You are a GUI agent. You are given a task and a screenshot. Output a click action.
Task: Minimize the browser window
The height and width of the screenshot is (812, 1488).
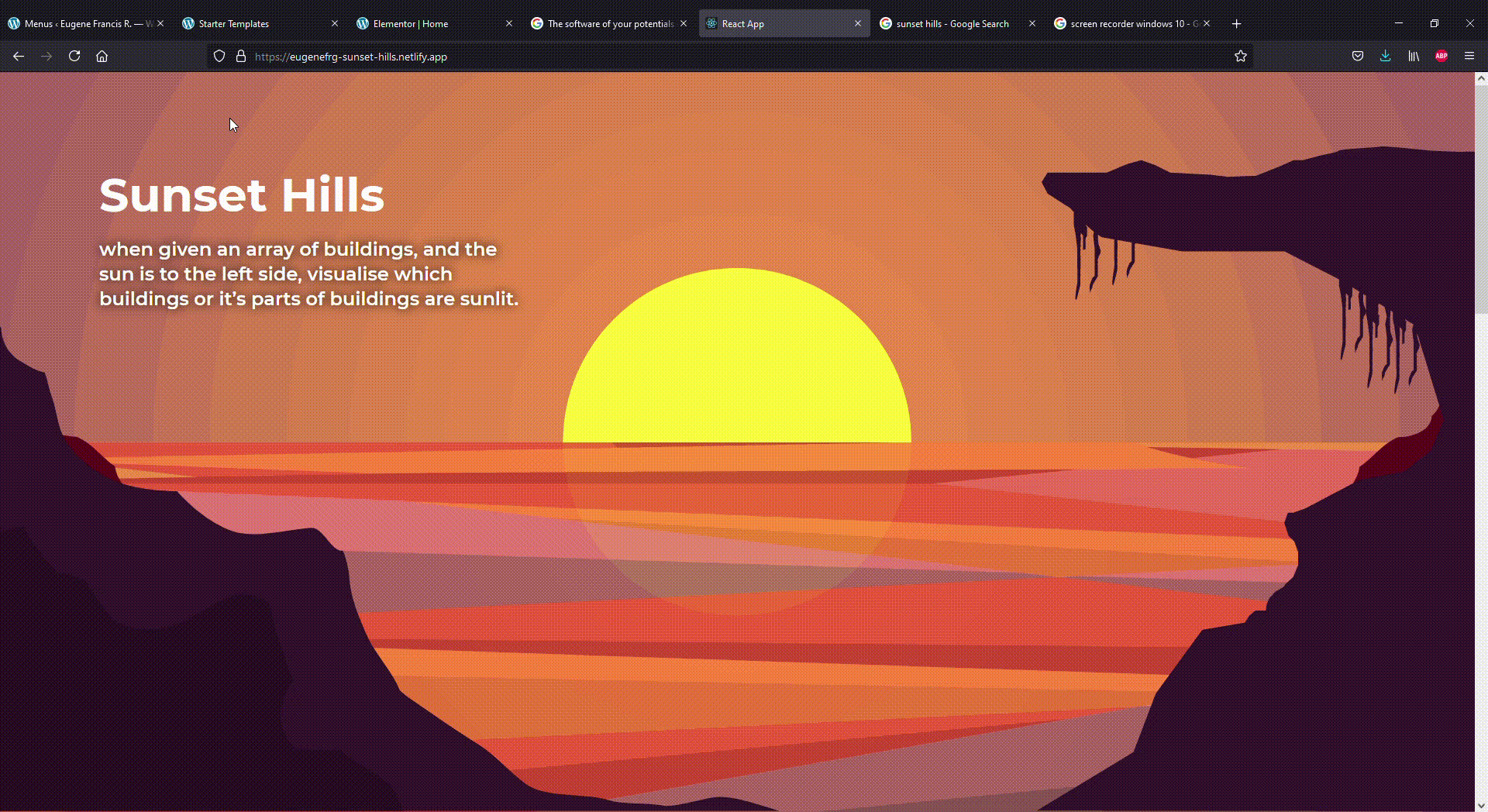[x=1399, y=23]
